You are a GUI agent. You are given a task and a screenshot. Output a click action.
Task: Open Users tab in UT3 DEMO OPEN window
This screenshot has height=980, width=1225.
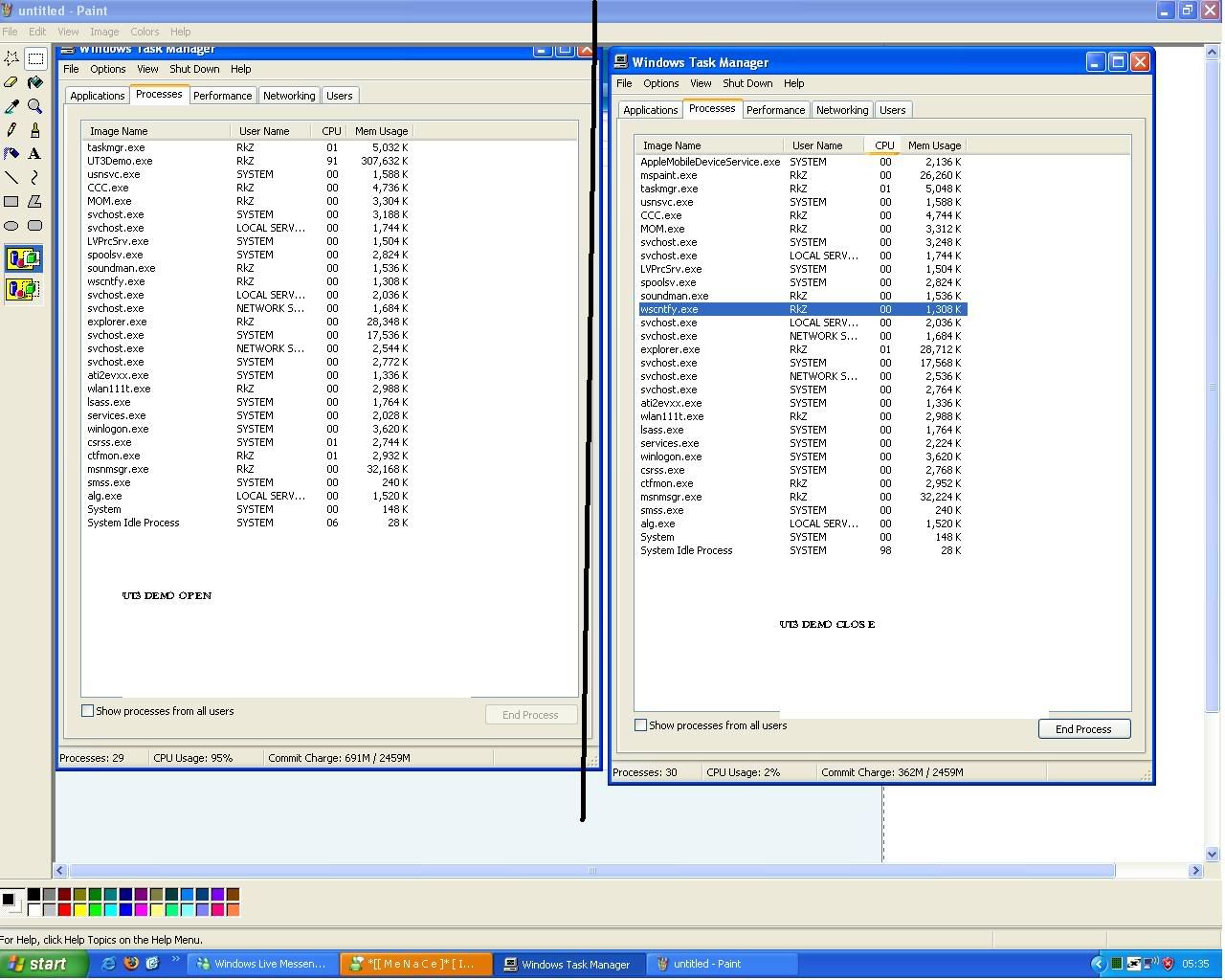(340, 96)
